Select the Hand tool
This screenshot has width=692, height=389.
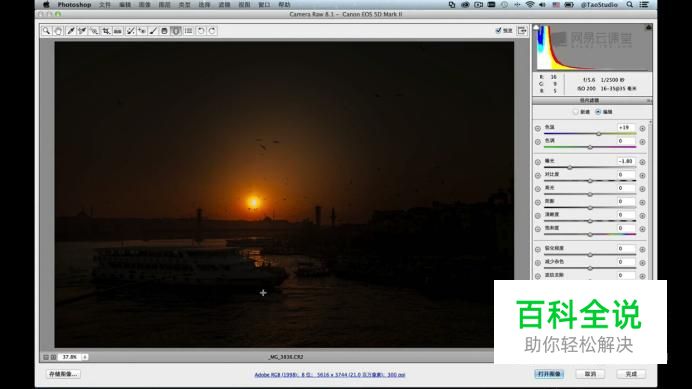(58, 30)
